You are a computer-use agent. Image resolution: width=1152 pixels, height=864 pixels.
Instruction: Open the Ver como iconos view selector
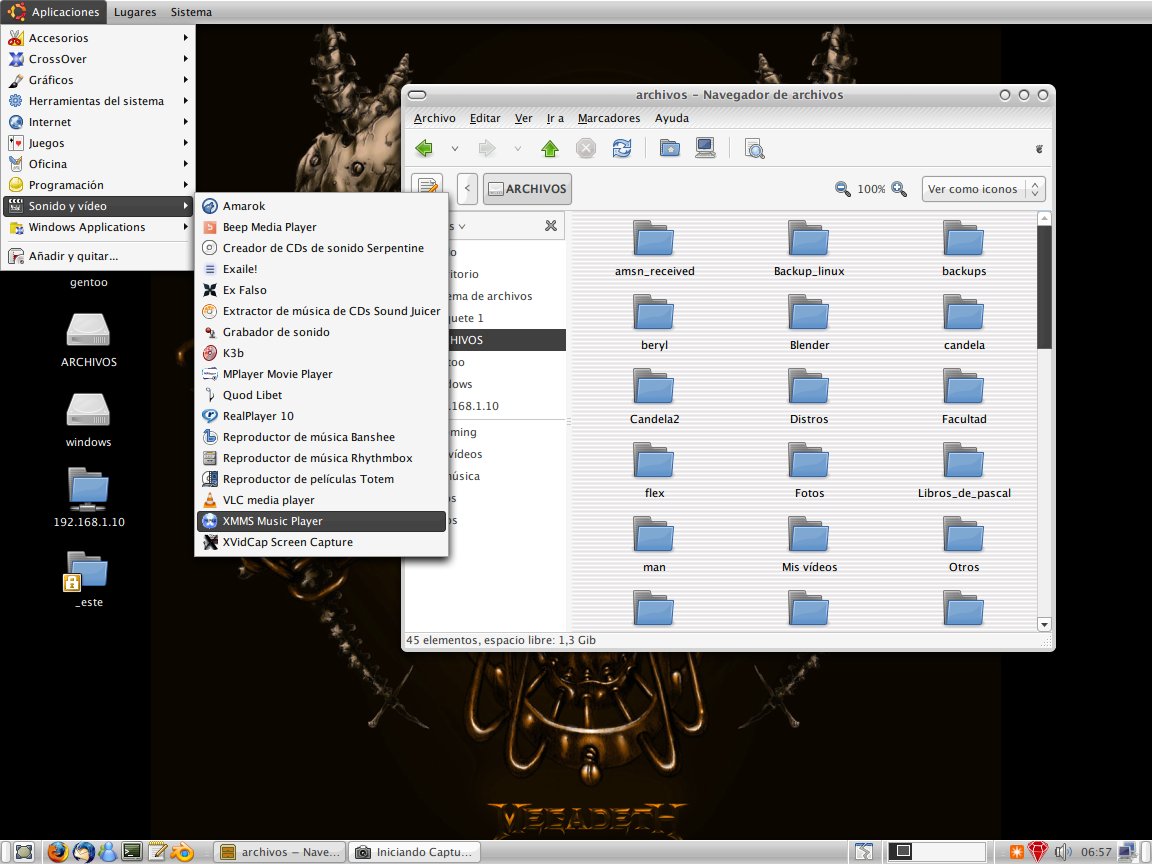(983, 189)
